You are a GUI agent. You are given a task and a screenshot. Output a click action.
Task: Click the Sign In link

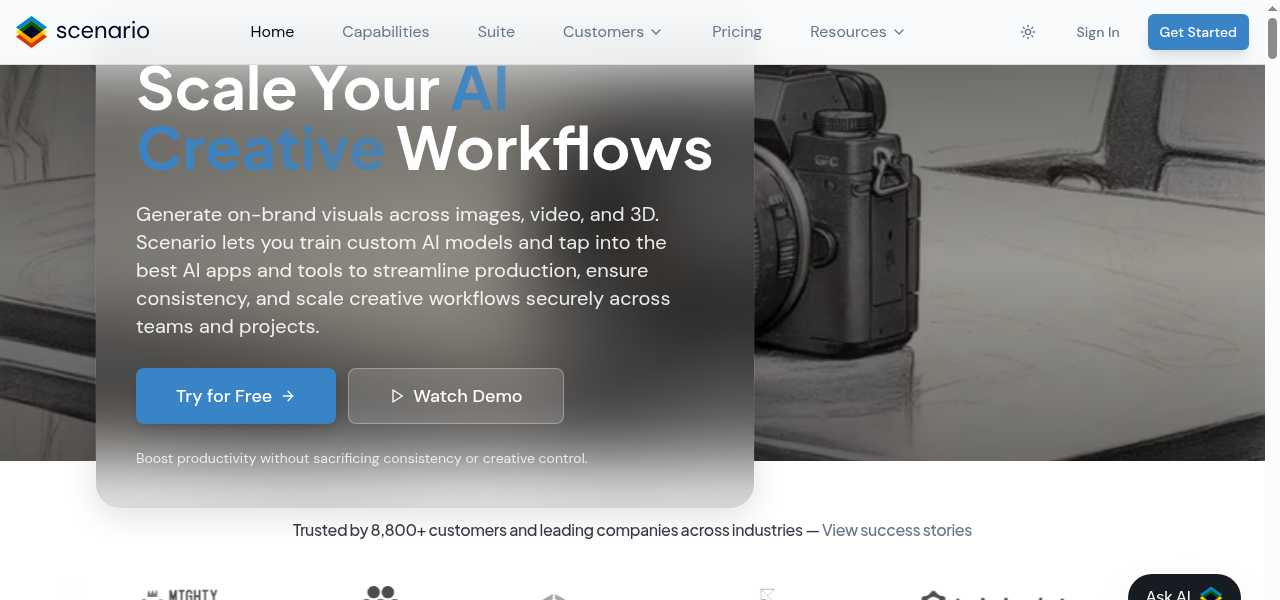point(1098,32)
